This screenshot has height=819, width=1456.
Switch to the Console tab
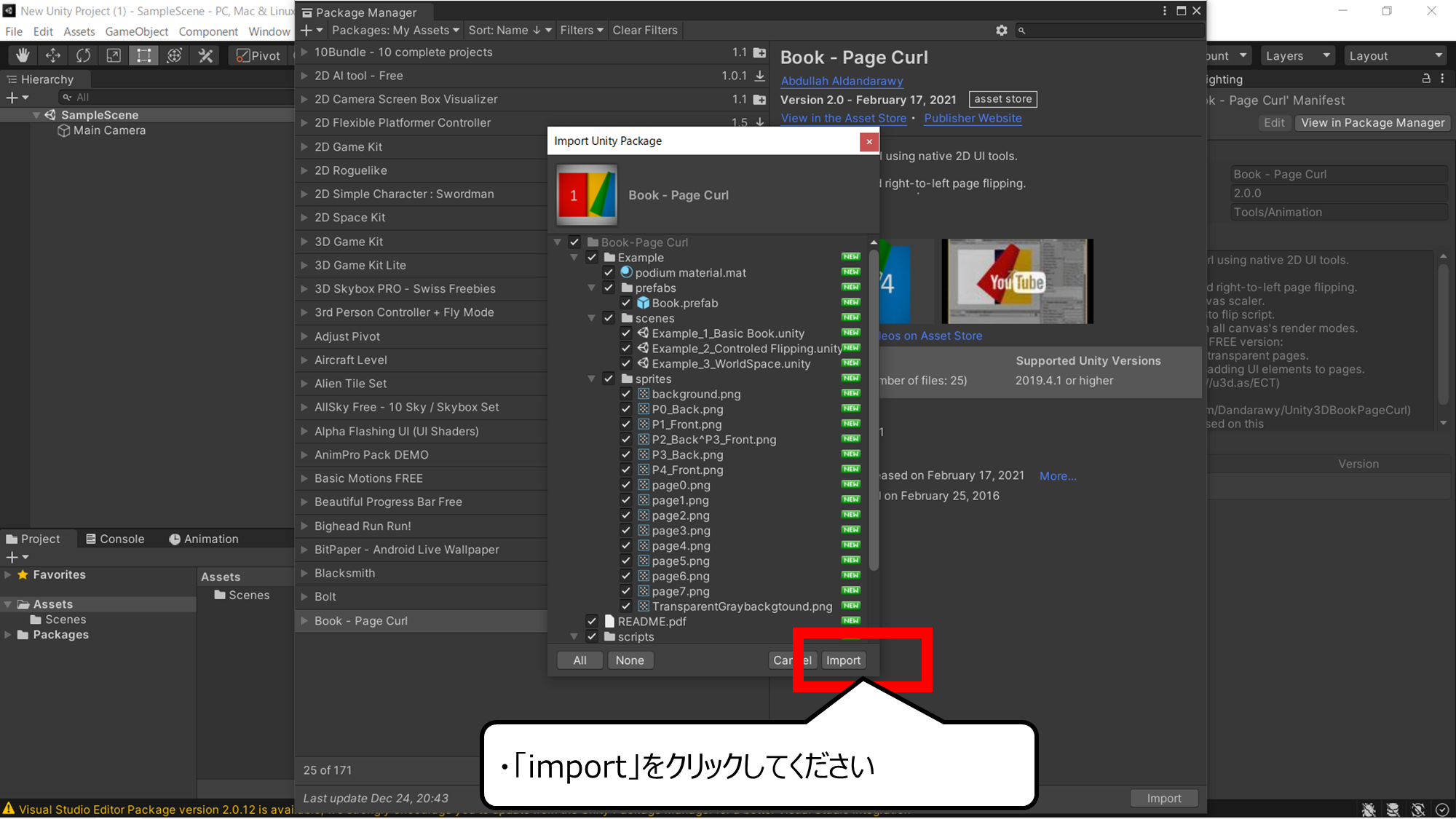tap(115, 539)
